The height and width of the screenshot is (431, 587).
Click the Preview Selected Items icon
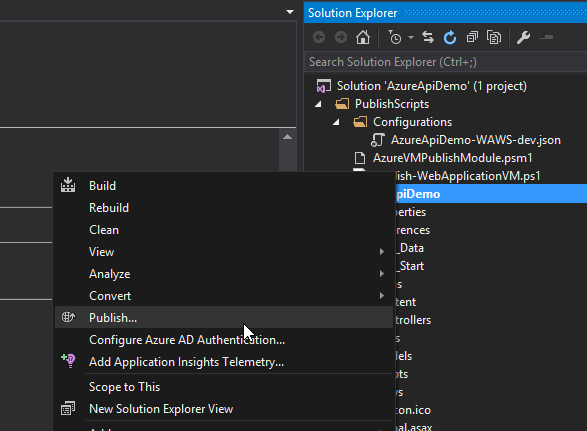546,37
